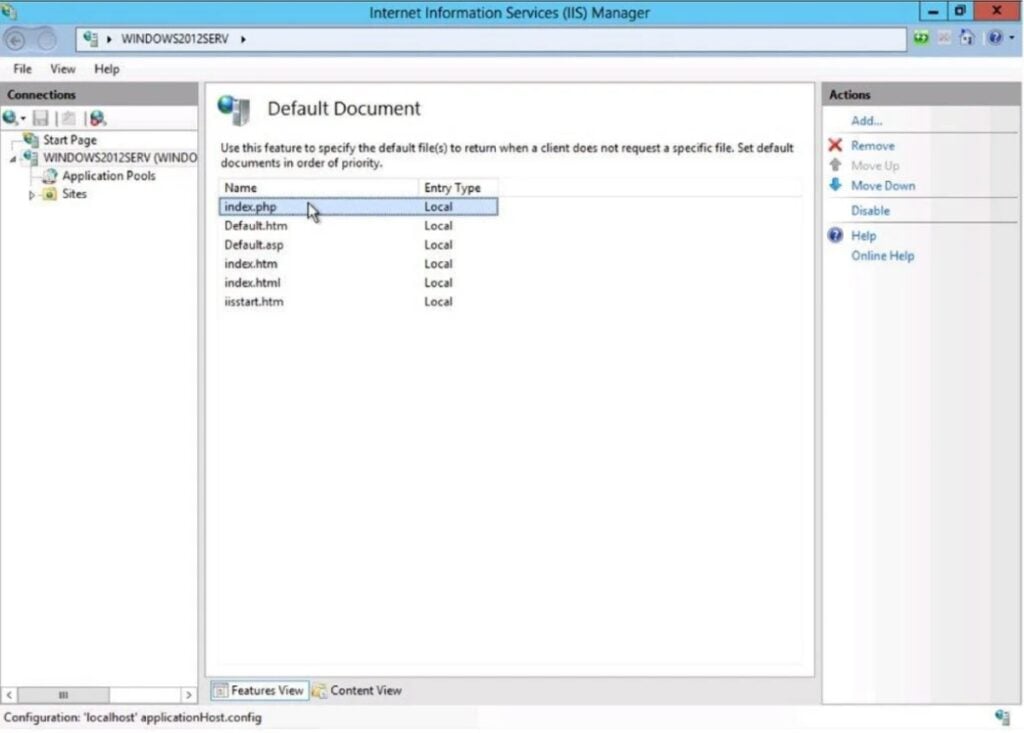Image resolution: width=1024 pixels, height=733 pixels.
Task: Click the Move Down action link
Action: [883, 186]
